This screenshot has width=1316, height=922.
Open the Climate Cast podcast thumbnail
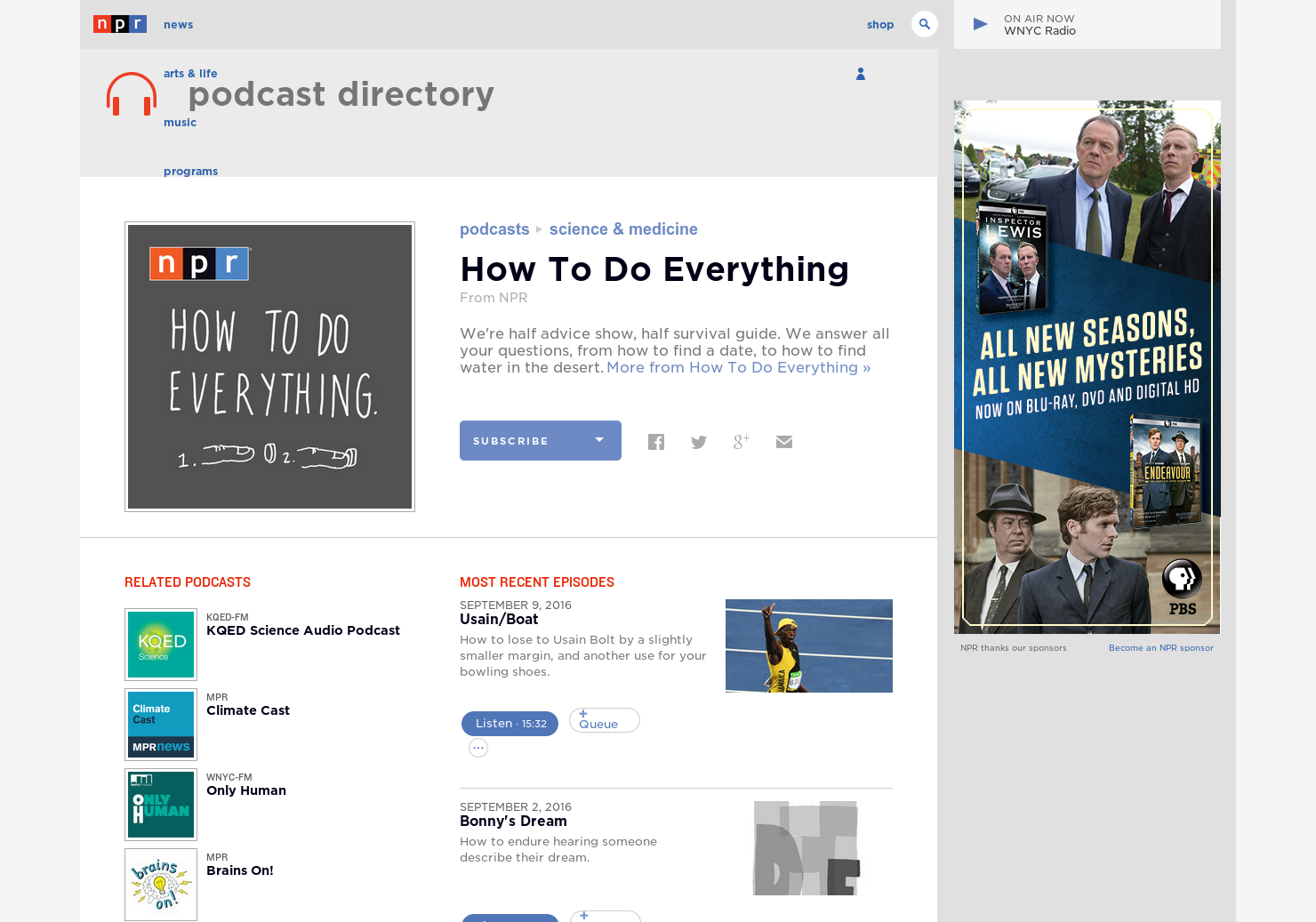[x=160, y=725]
